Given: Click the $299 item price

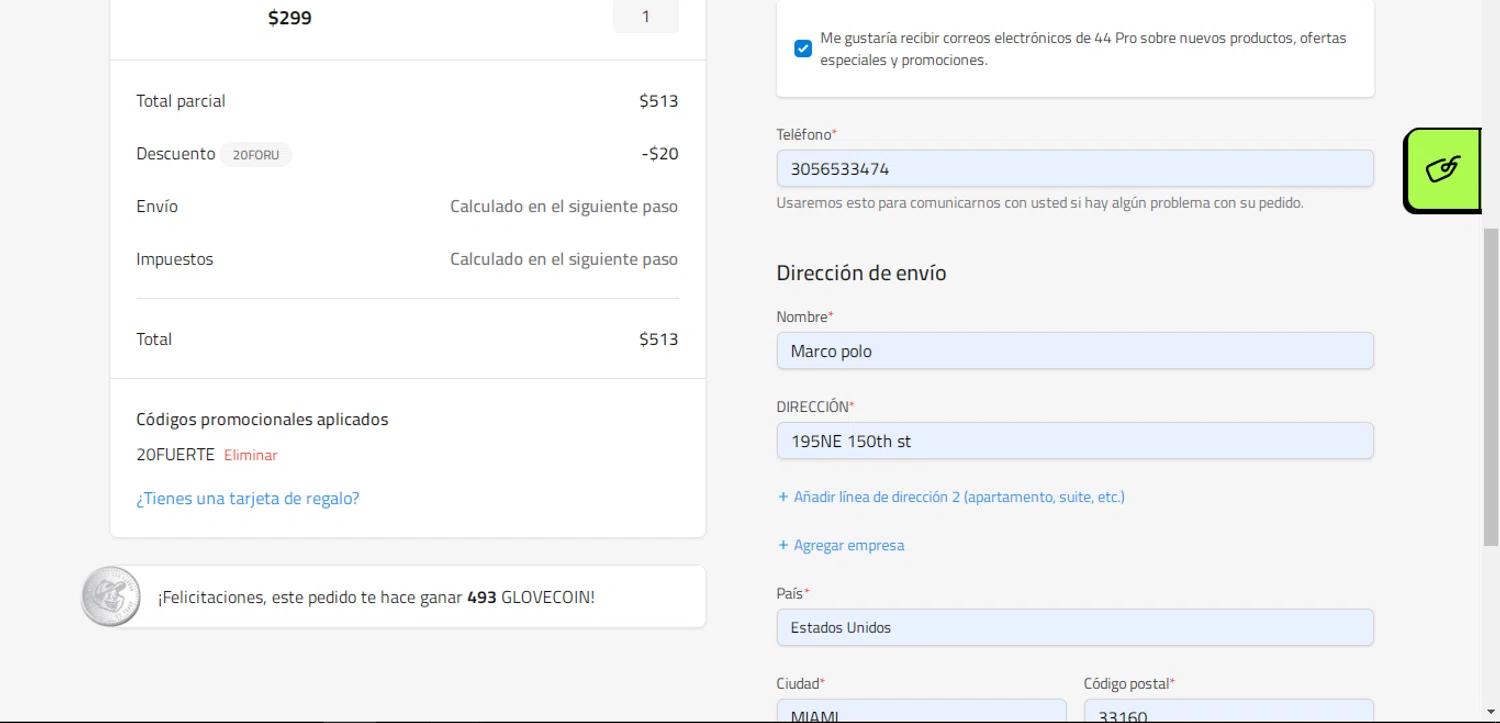Looking at the screenshot, I should pyautogui.click(x=290, y=17).
